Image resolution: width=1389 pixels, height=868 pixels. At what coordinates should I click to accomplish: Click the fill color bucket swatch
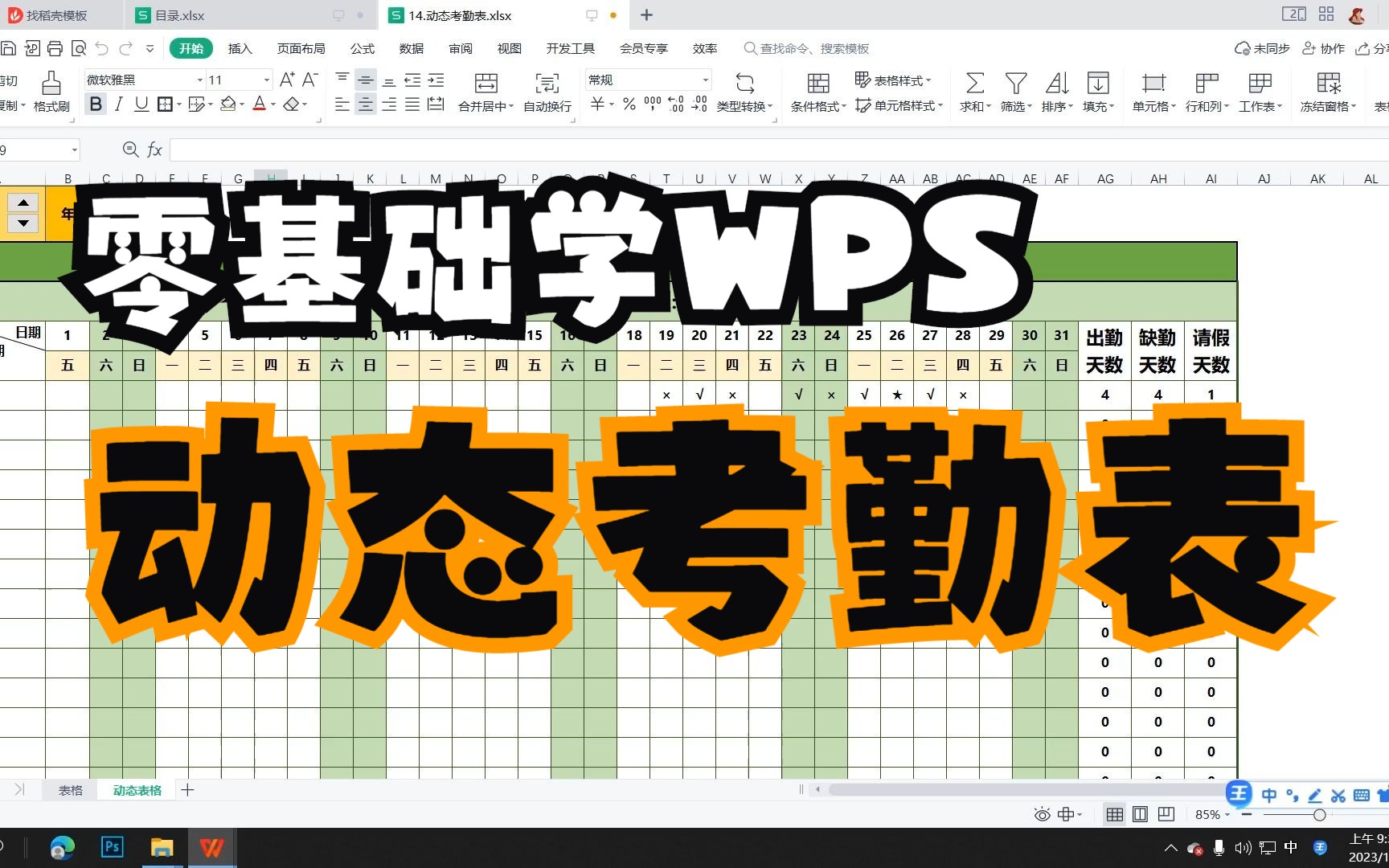pyautogui.click(x=228, y=104)
